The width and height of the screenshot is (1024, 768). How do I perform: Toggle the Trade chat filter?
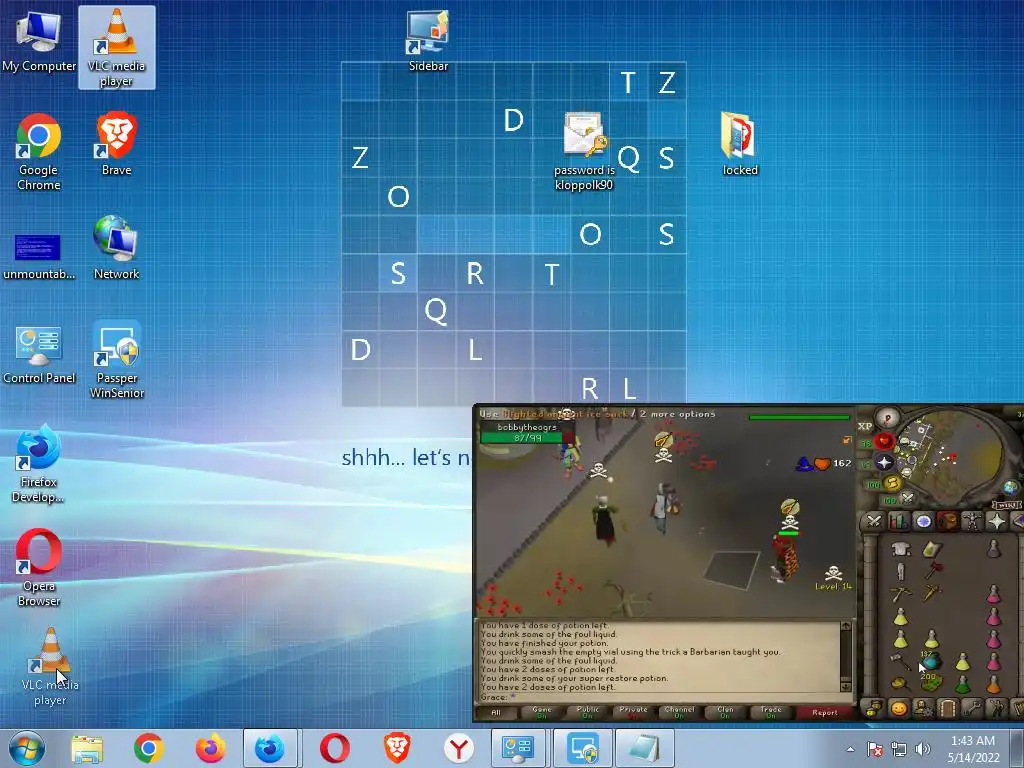[771, 712]
